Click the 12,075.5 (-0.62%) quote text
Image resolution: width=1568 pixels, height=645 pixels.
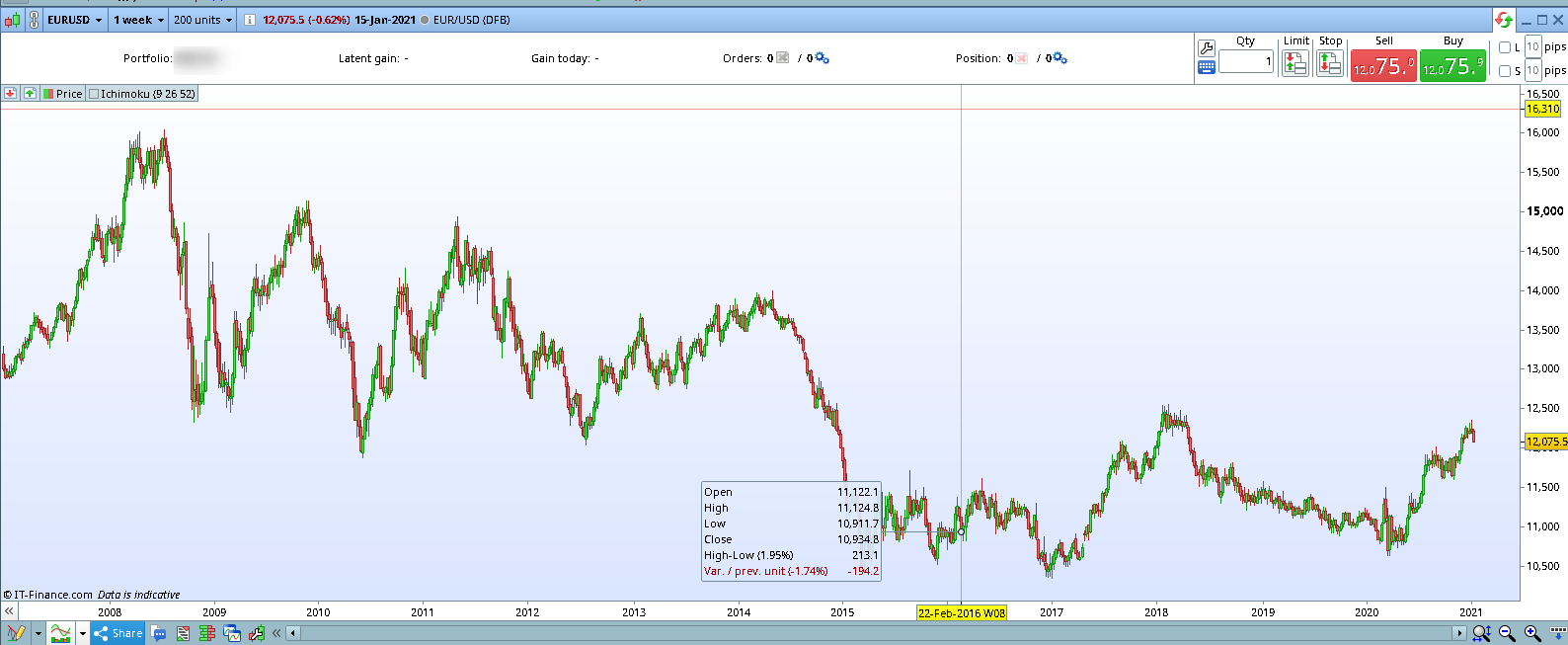coord(306,20)
